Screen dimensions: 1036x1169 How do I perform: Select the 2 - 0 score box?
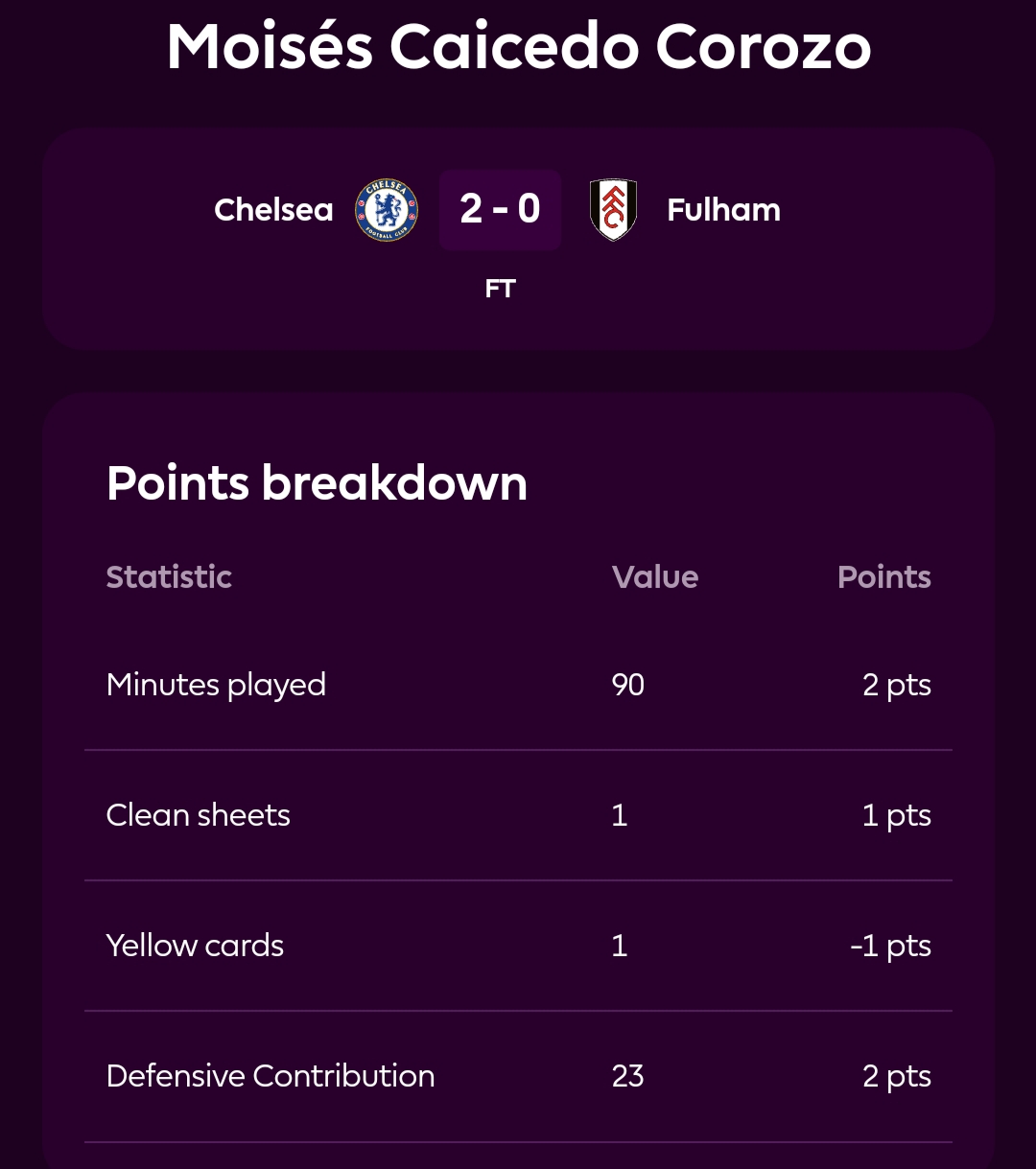501,210
